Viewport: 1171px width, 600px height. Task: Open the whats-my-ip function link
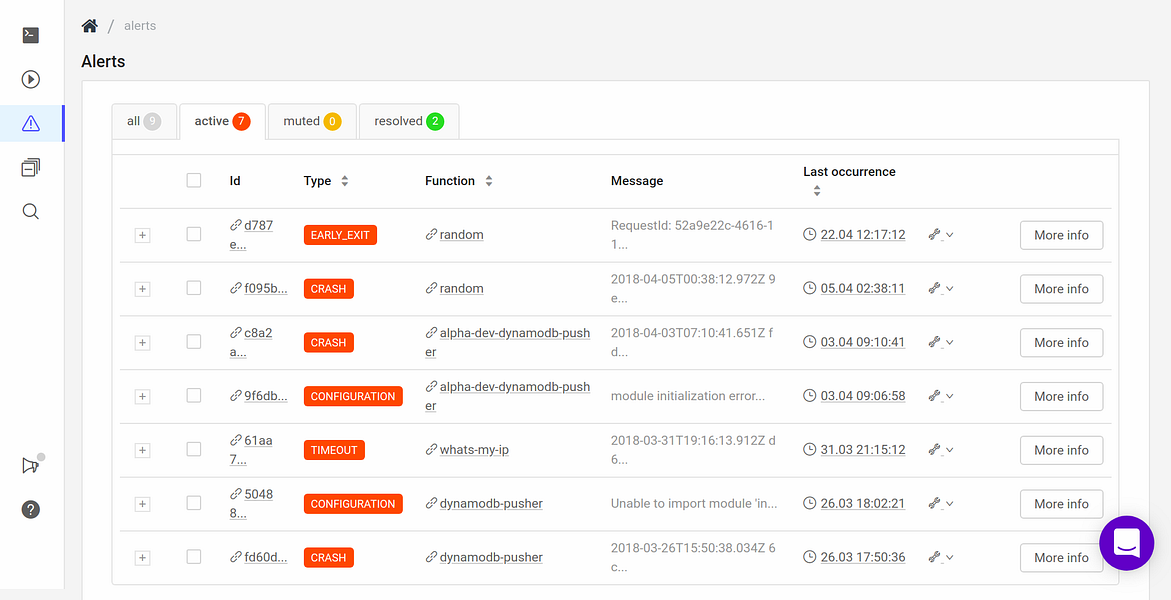[474, 450]
